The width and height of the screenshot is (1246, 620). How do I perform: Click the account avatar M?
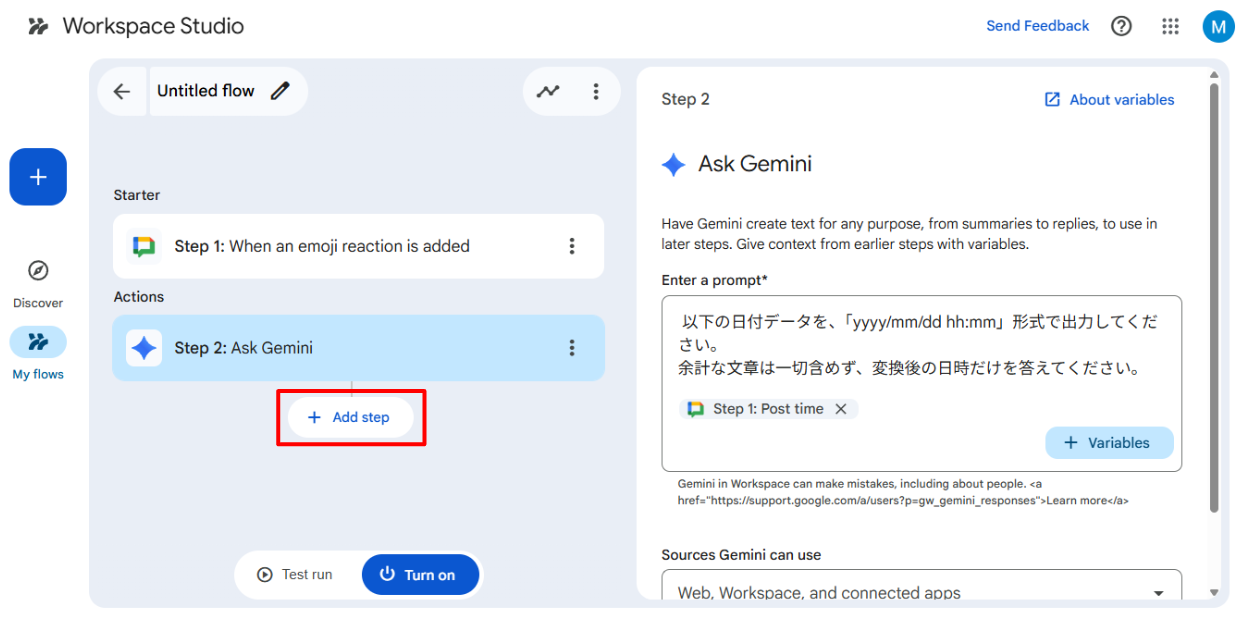click(1218, 27)
